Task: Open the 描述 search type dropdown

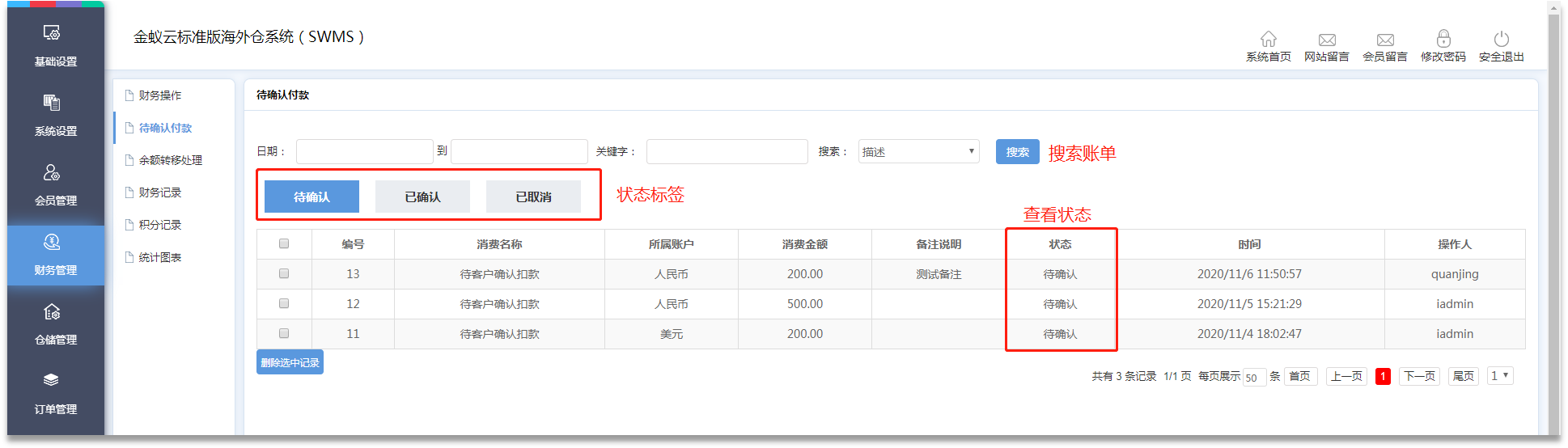Action: (918, 152)
